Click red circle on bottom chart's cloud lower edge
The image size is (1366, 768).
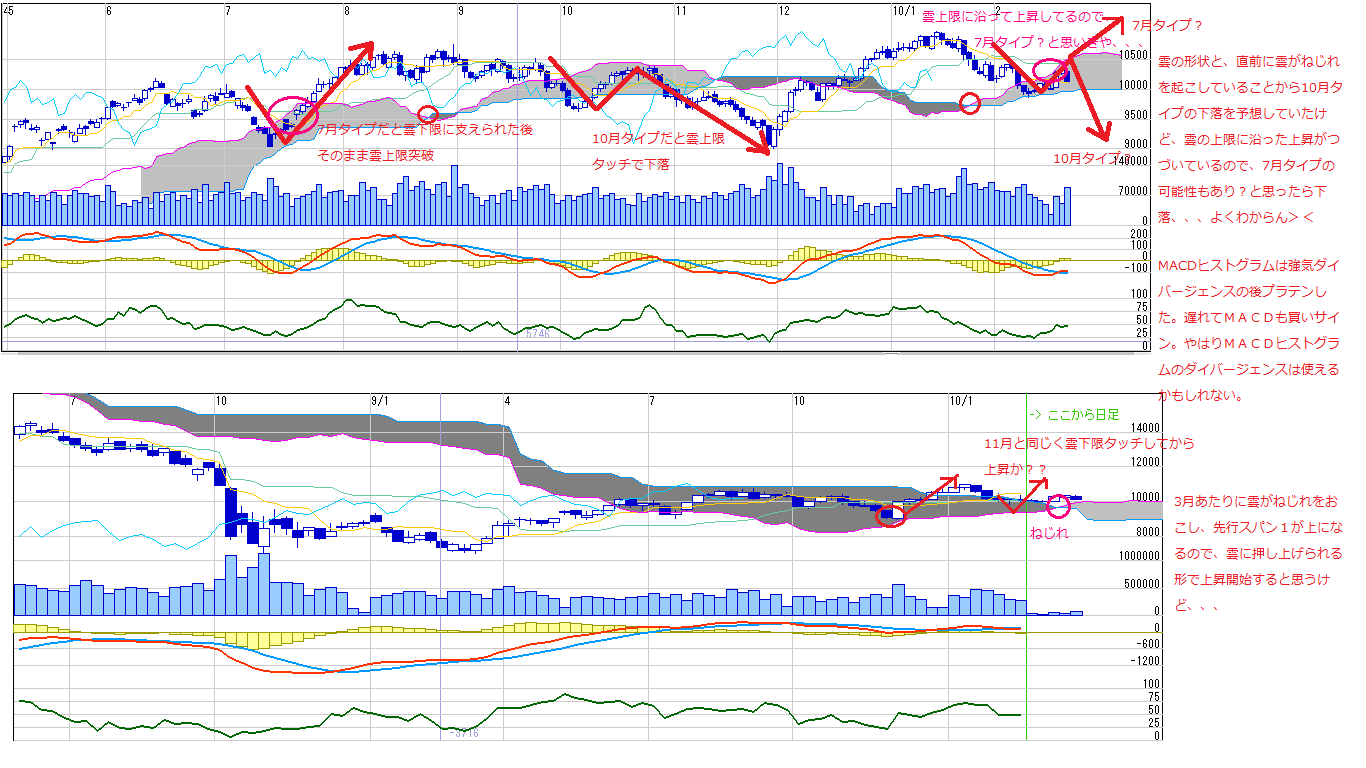891,515
